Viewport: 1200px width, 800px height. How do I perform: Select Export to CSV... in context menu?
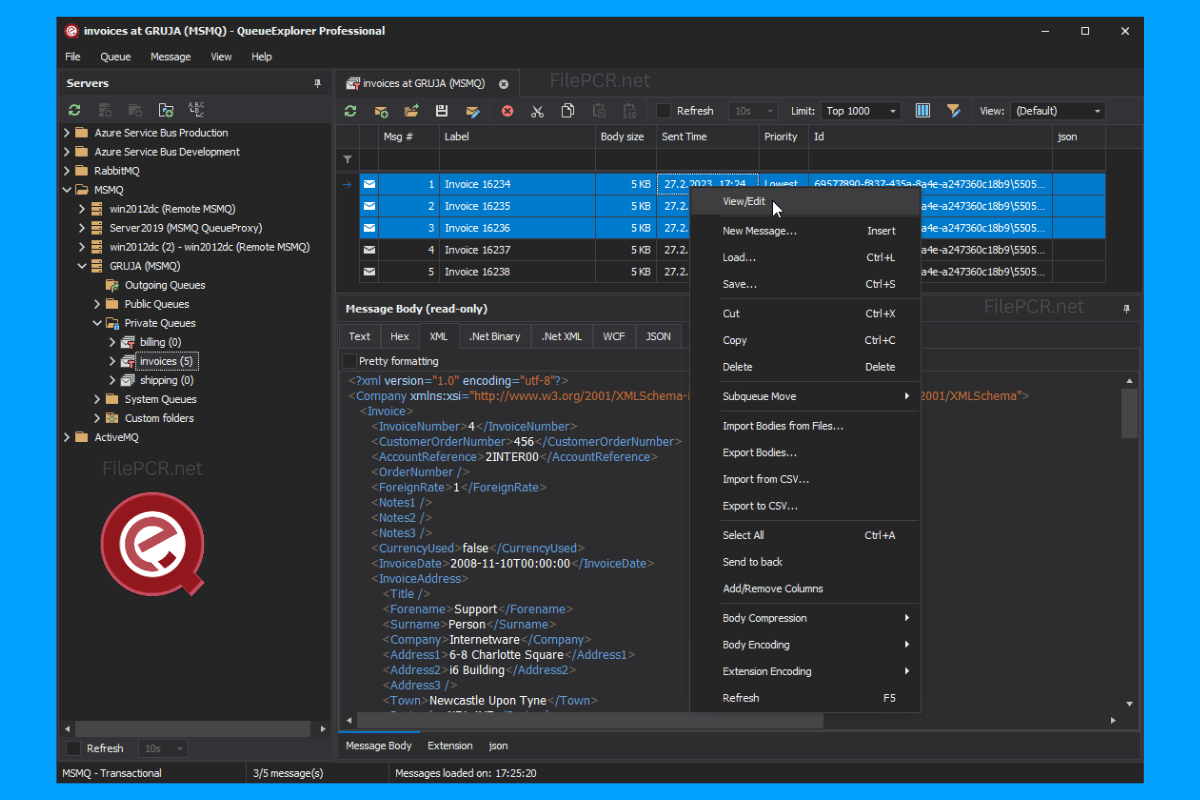pyautogui.click(x=805, y=506)
